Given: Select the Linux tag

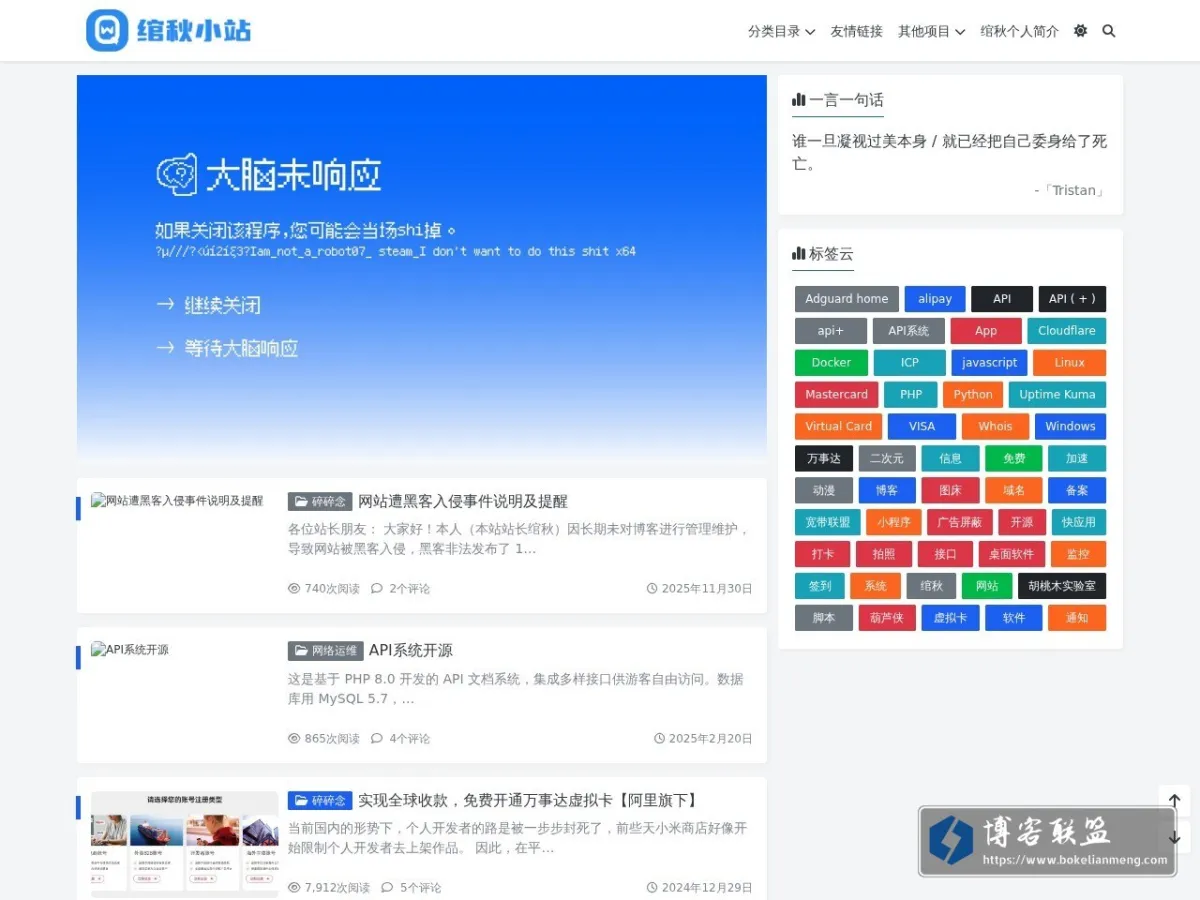Looking at the screenshot, I should tap(1070, 363).
